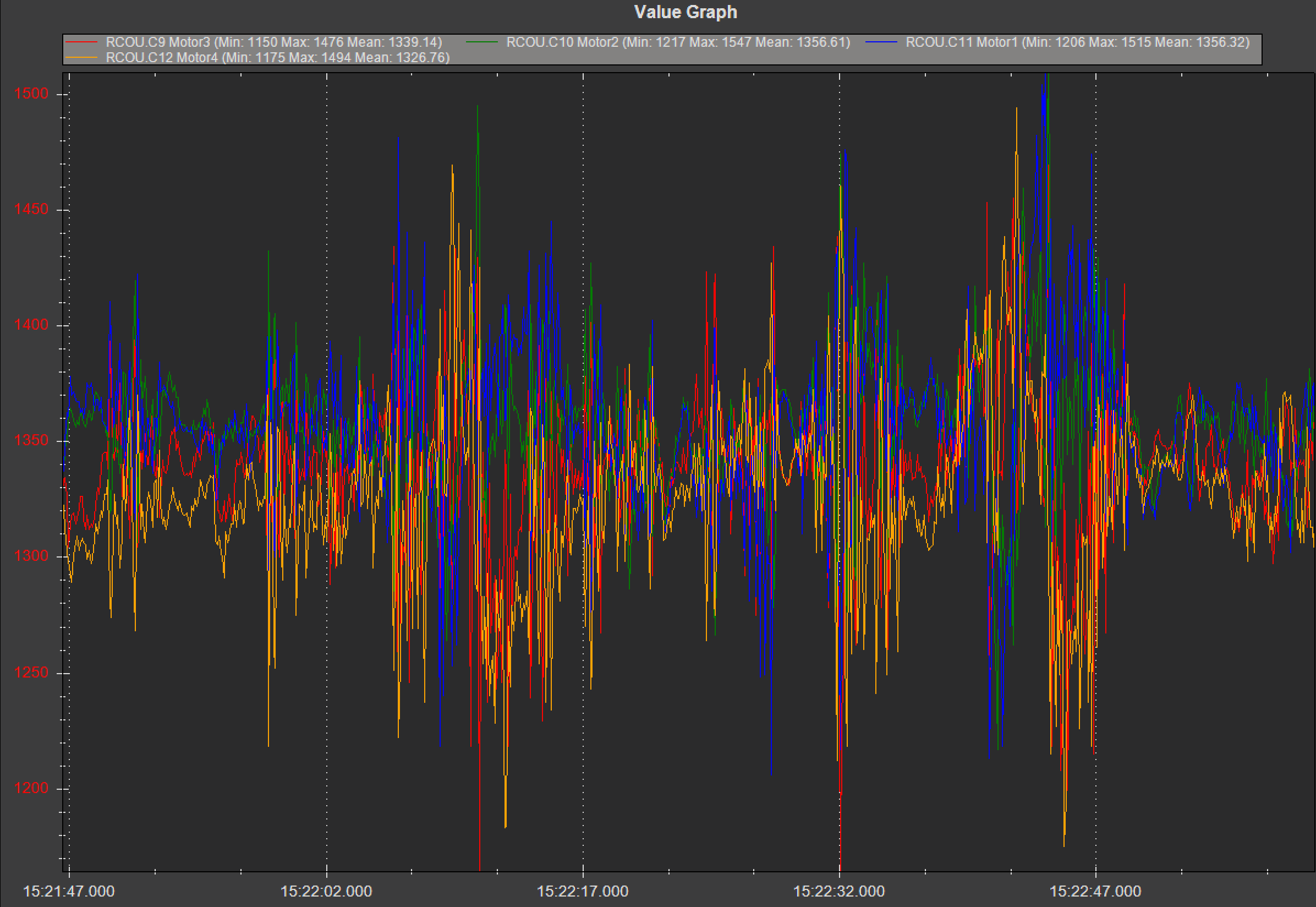The width and height of the screenshot is (1316, 907).
Task: Click the green Motor2 legend line swatch
Action: [481, 42]
